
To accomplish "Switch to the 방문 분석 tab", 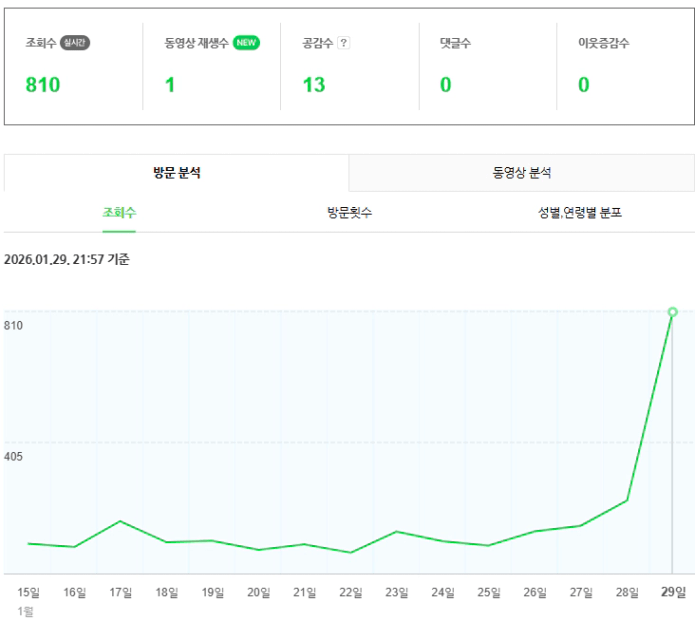I will 177,173.
